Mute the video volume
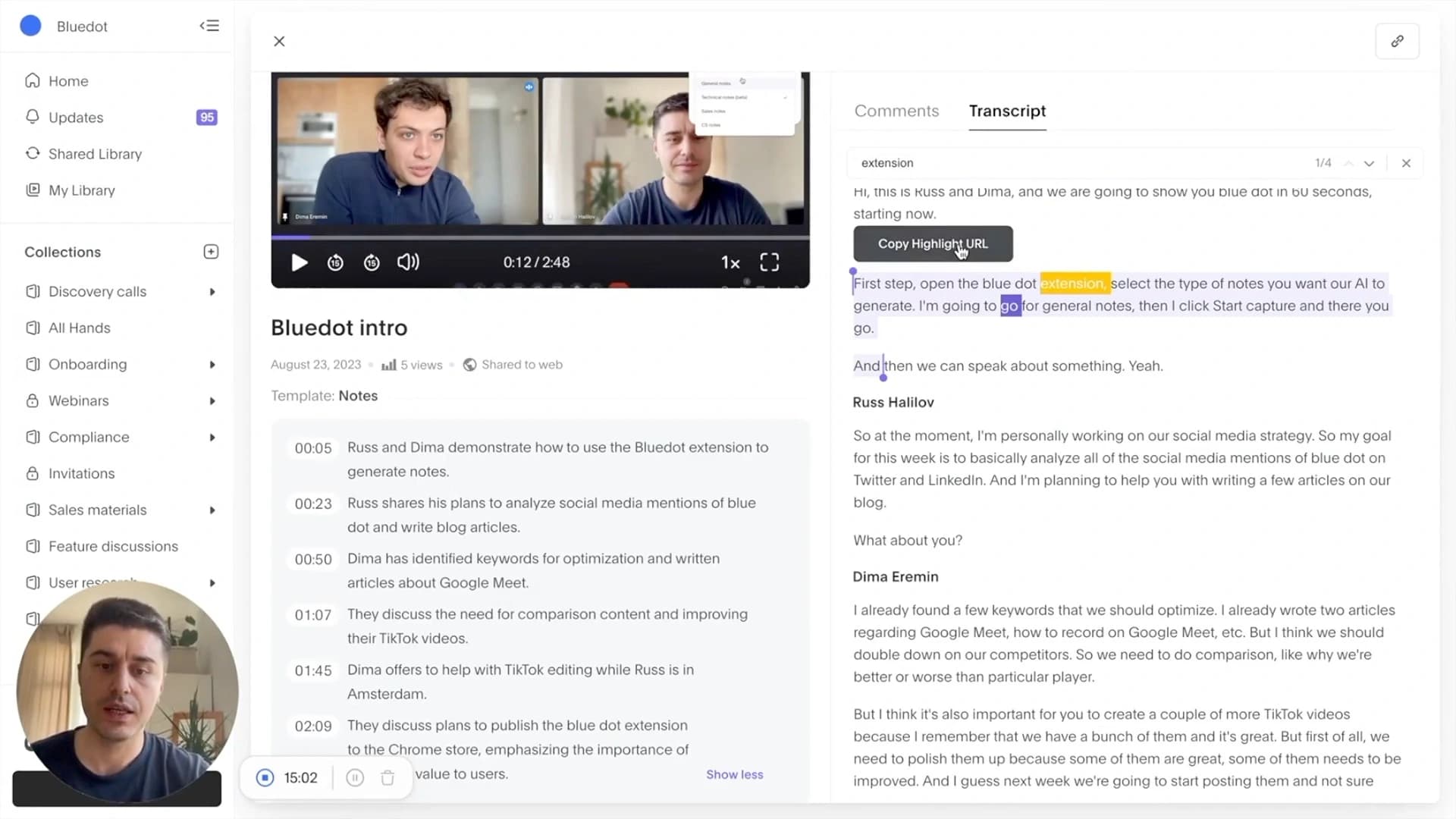The image size is (1456, 819). 408,262
